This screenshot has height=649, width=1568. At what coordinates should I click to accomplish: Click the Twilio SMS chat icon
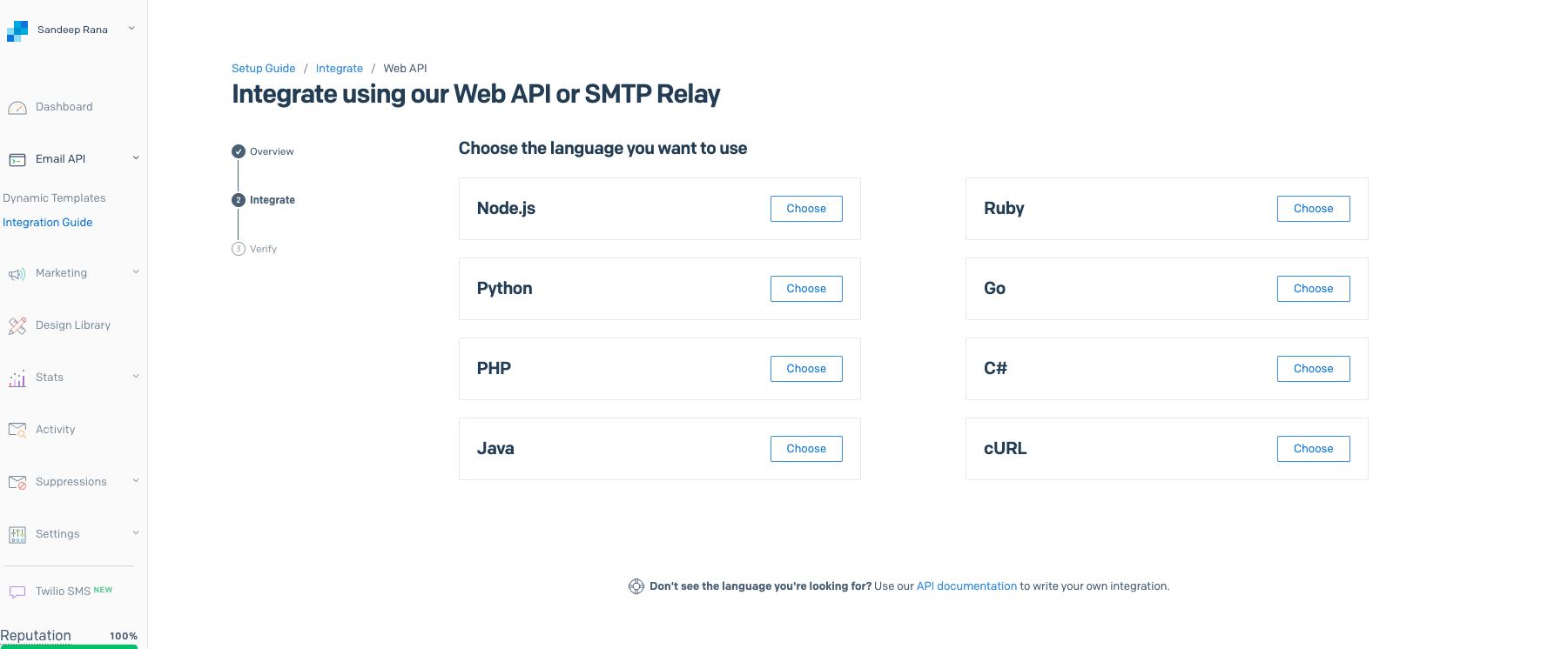[x=17, y=592]
